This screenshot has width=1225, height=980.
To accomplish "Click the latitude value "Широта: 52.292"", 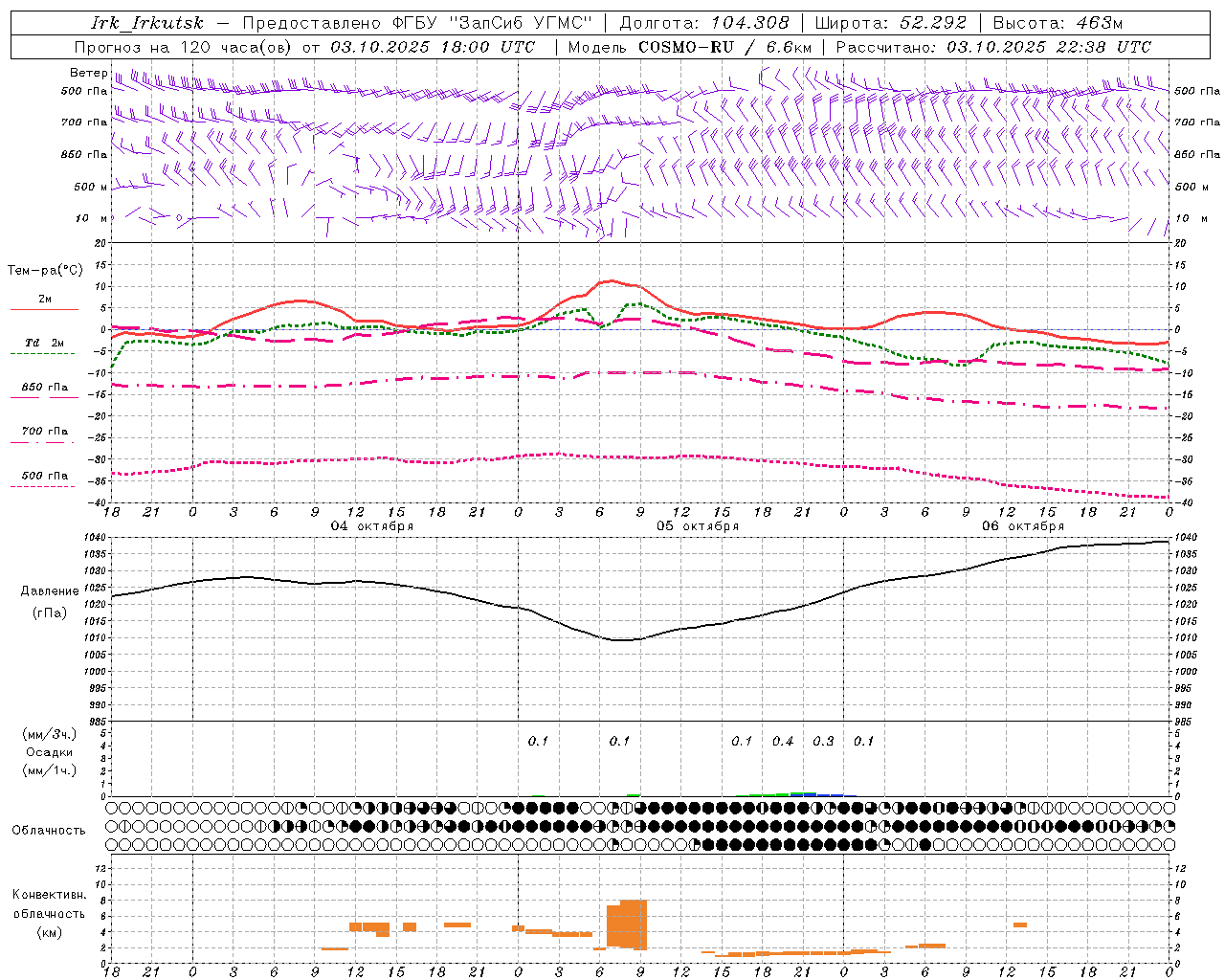I will click(x=890, y=23).
